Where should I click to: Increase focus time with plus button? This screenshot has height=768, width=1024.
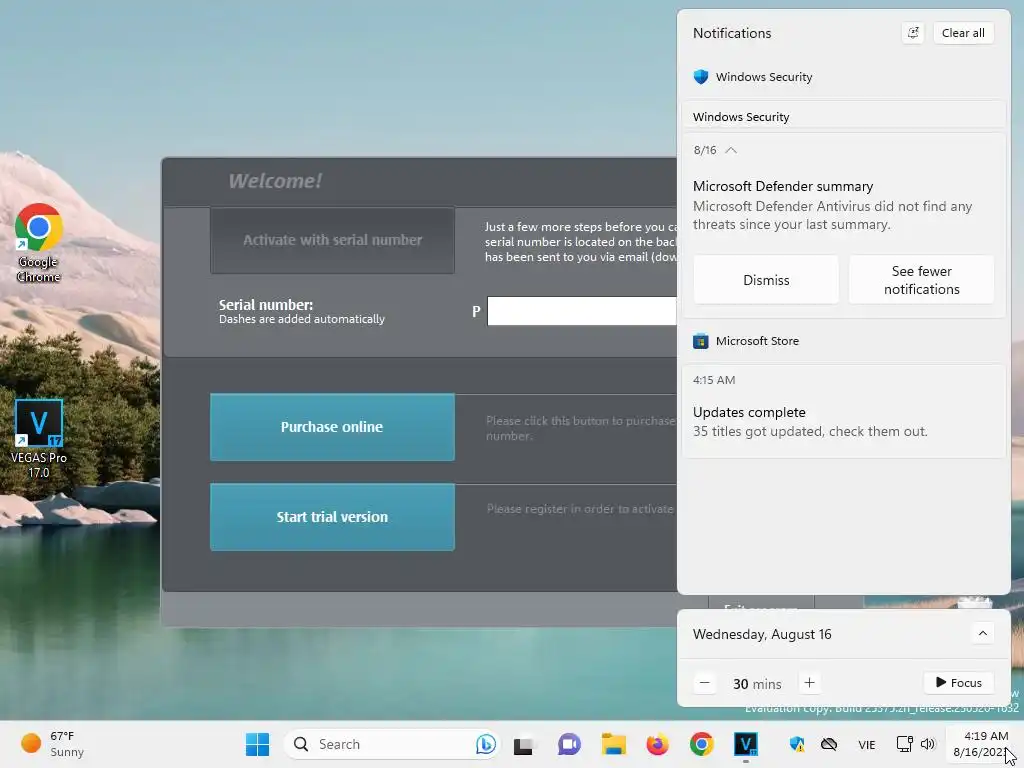coord(809,683)
